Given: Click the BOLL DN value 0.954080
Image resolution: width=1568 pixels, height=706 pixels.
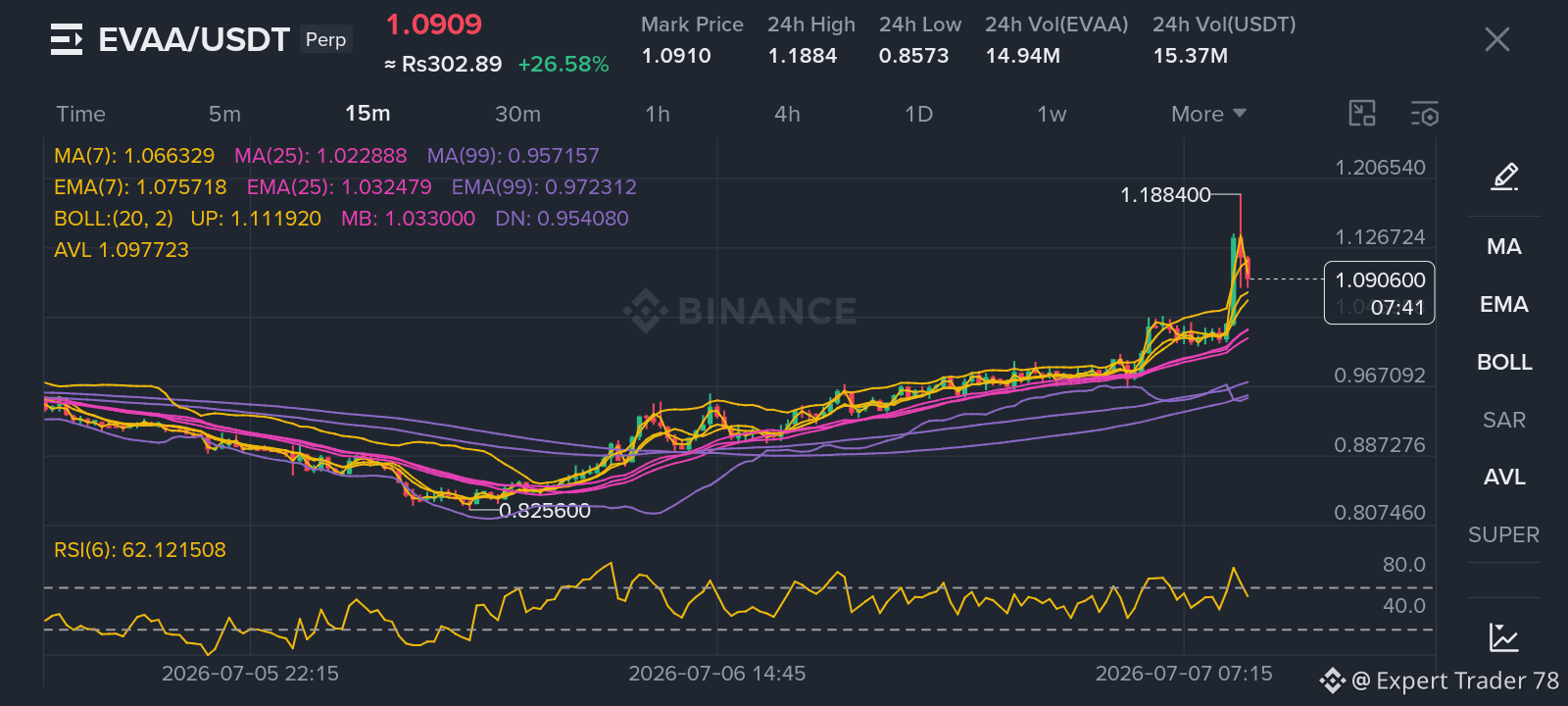Looking at the screenshot, I should [562, 219].
